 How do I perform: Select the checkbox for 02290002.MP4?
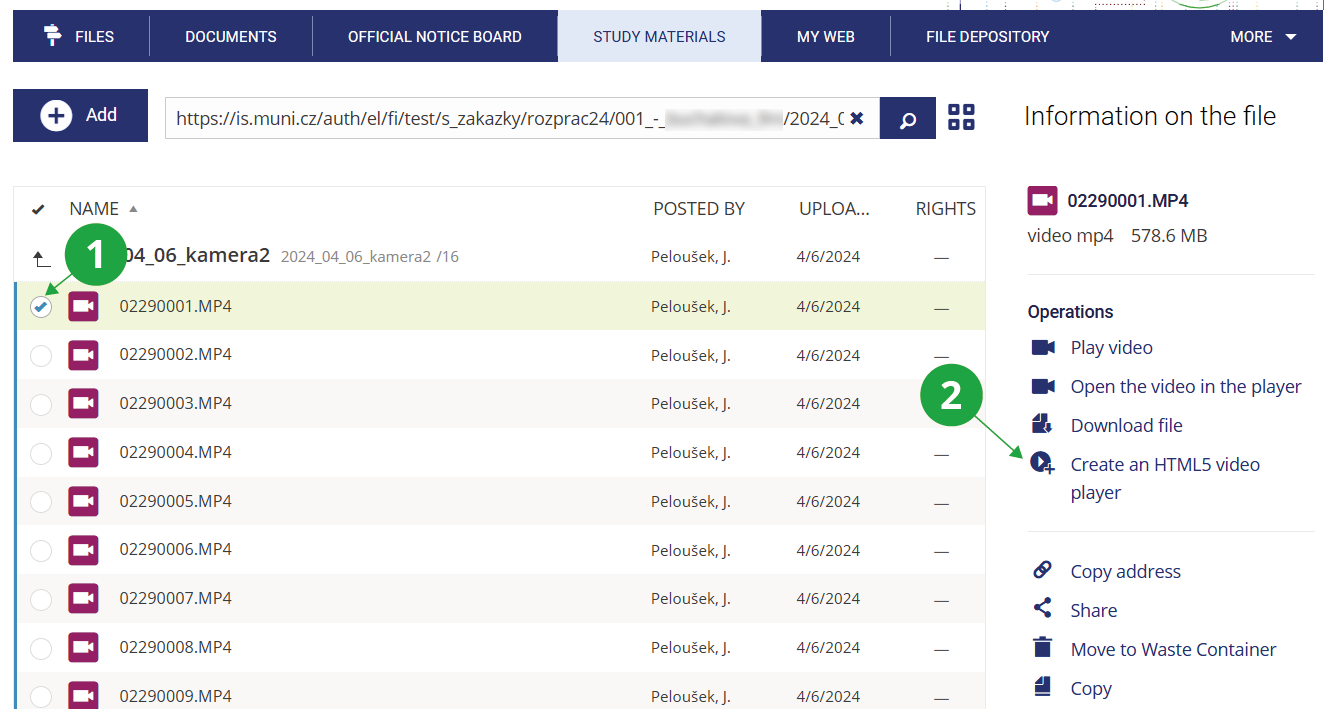(41, 356)
